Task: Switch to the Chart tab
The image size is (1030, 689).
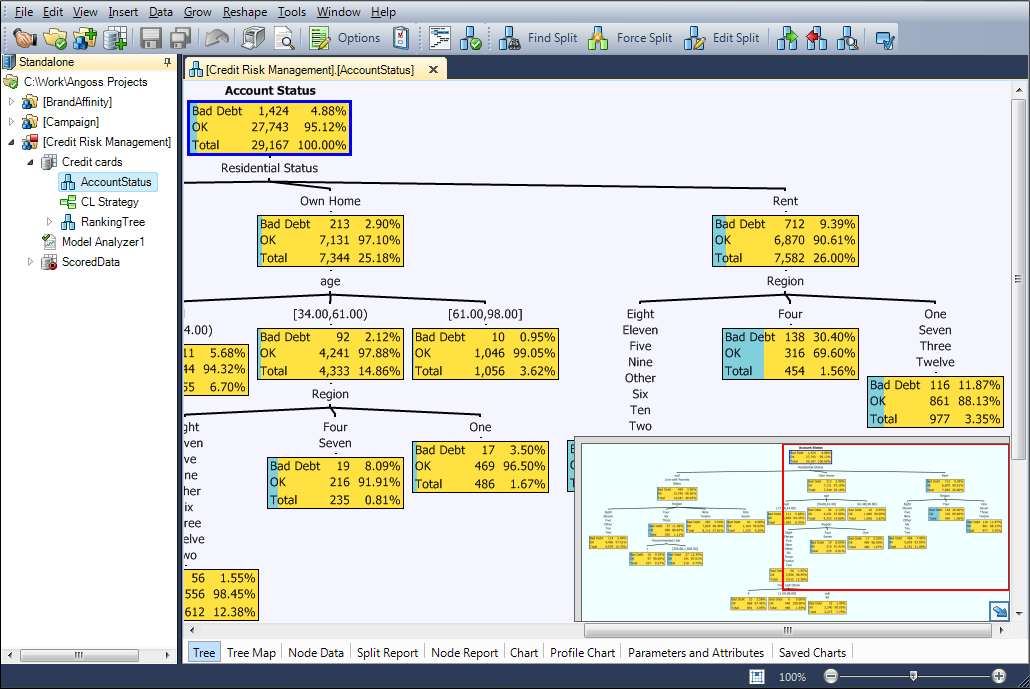Action: (524, 652)
